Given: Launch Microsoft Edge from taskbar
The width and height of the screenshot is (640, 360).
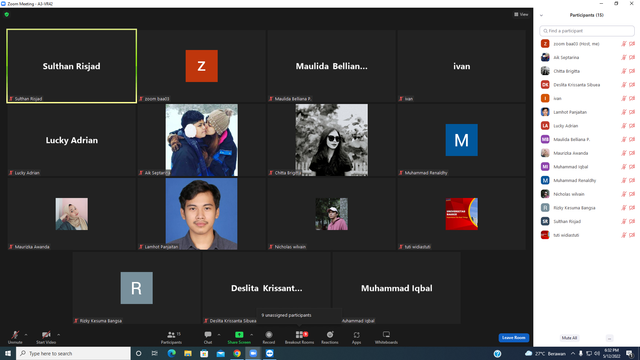Looking at the screenshot, I should (x=171, y=353).
